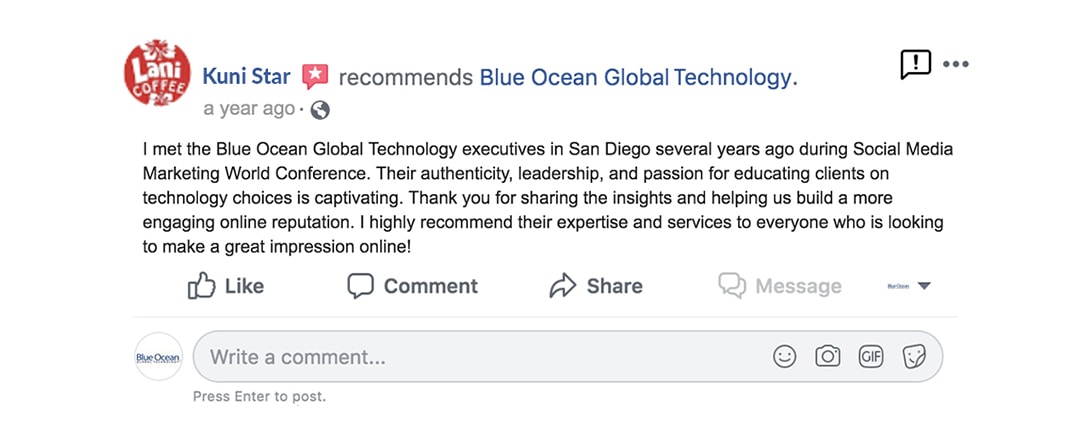This screenshot has width=1088, height=428.
Task: Open the GIF picker
Action: pyautogui.click(x=871, y=357)
